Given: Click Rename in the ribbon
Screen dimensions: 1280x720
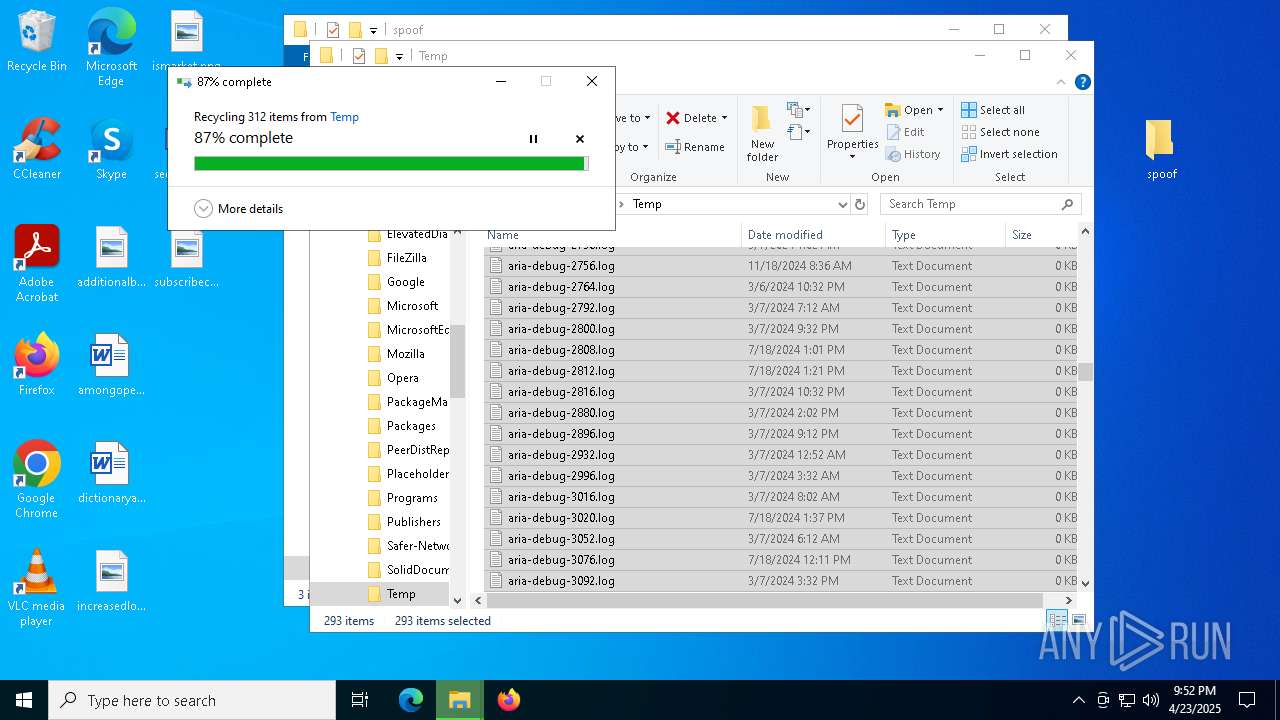Looking at the screenshot, I should [x=695, y=147].
